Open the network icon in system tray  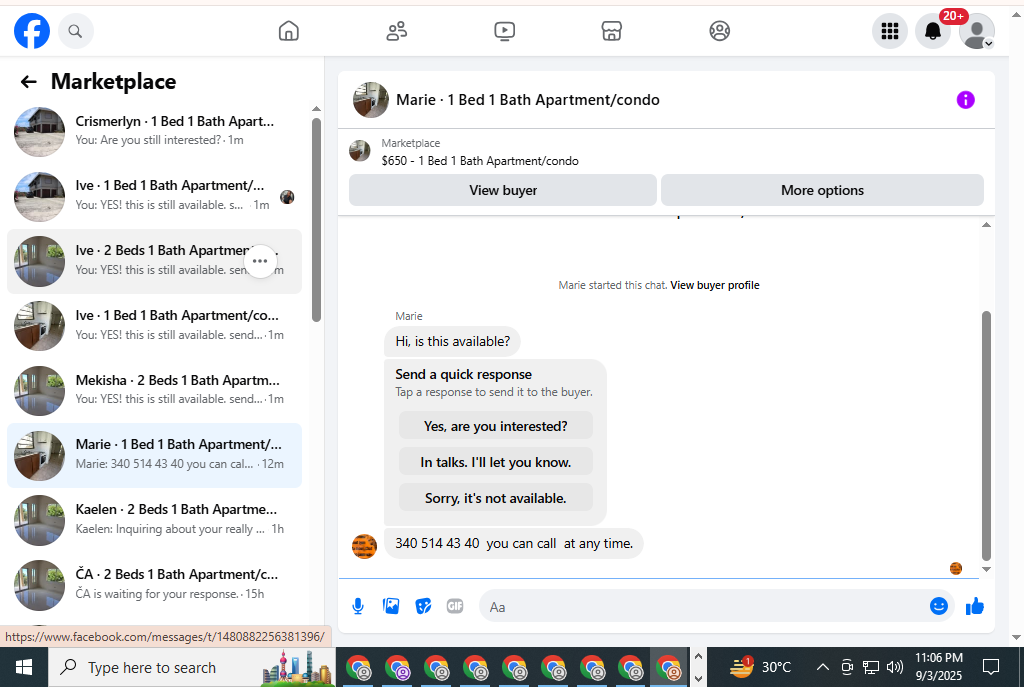(871, 667)
